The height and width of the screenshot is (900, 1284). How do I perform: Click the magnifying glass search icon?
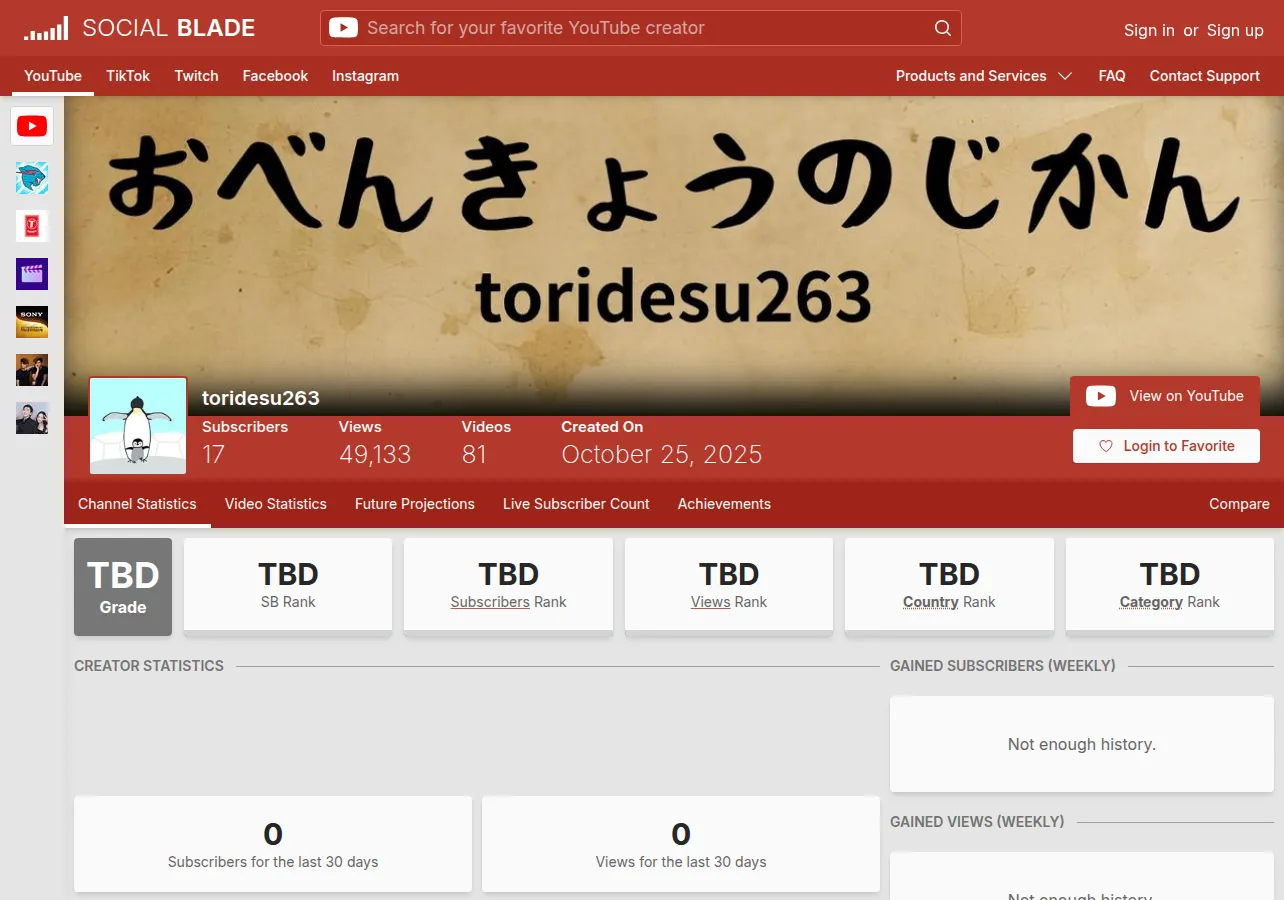tap(942, 28)
